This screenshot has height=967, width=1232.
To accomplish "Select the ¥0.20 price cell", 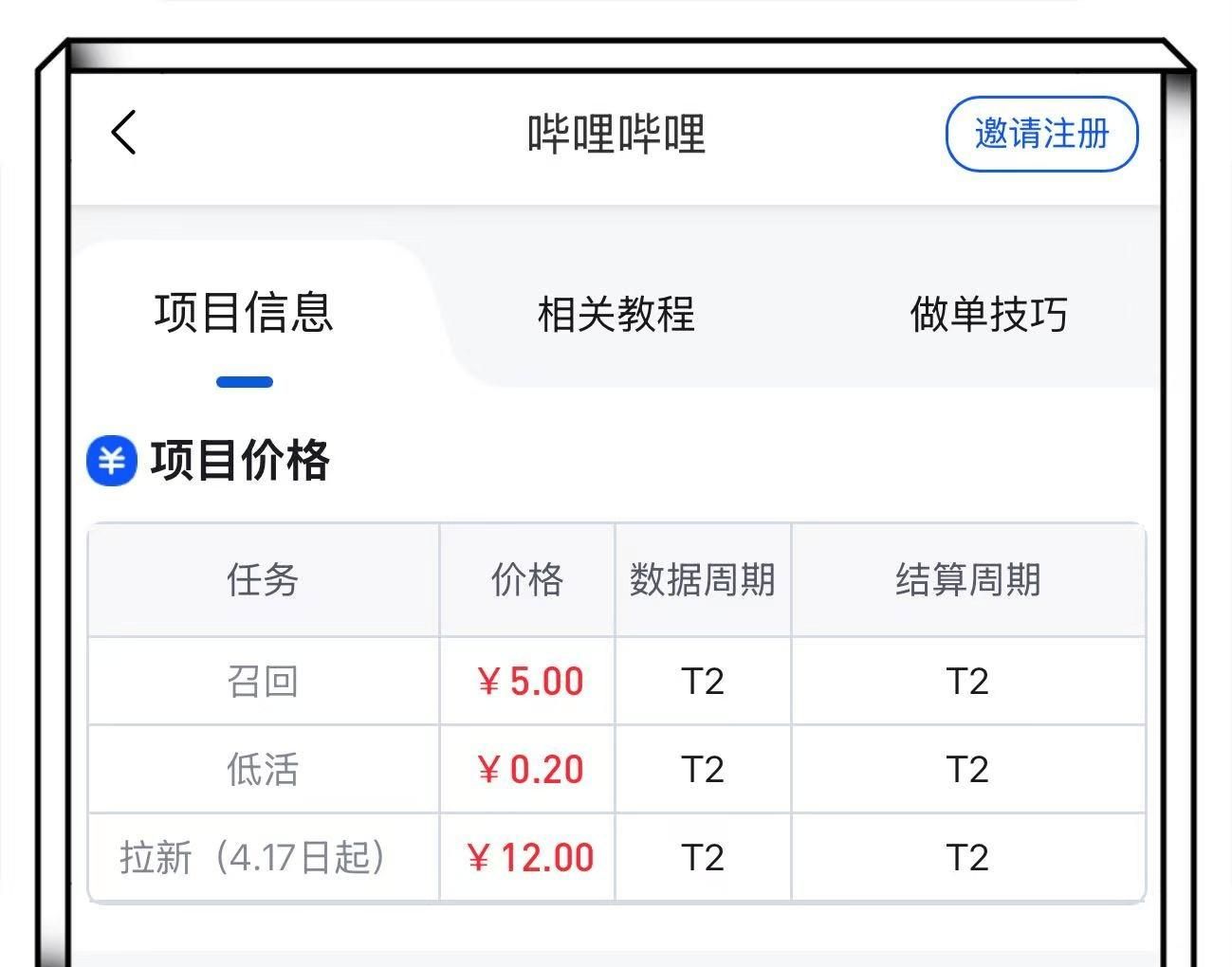I will click(x=530, y=769).
